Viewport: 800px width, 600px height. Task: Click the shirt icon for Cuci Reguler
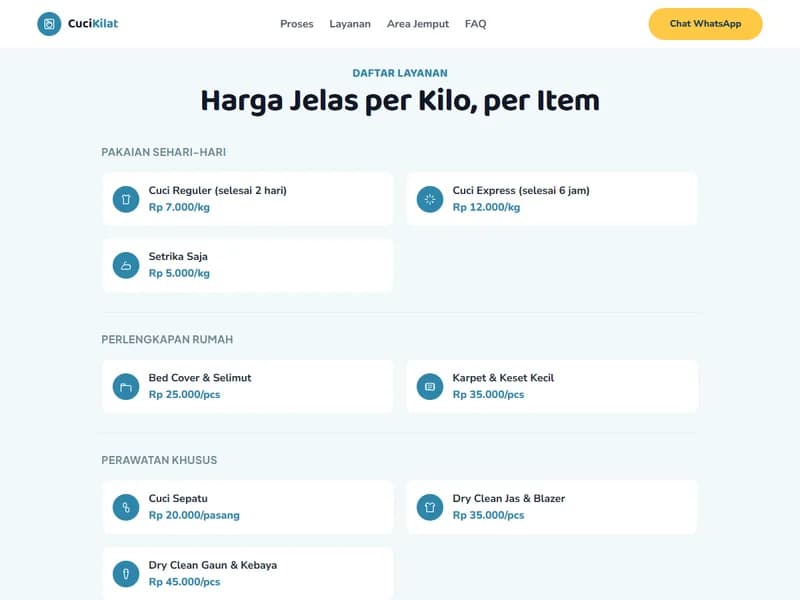pos(126,199)
